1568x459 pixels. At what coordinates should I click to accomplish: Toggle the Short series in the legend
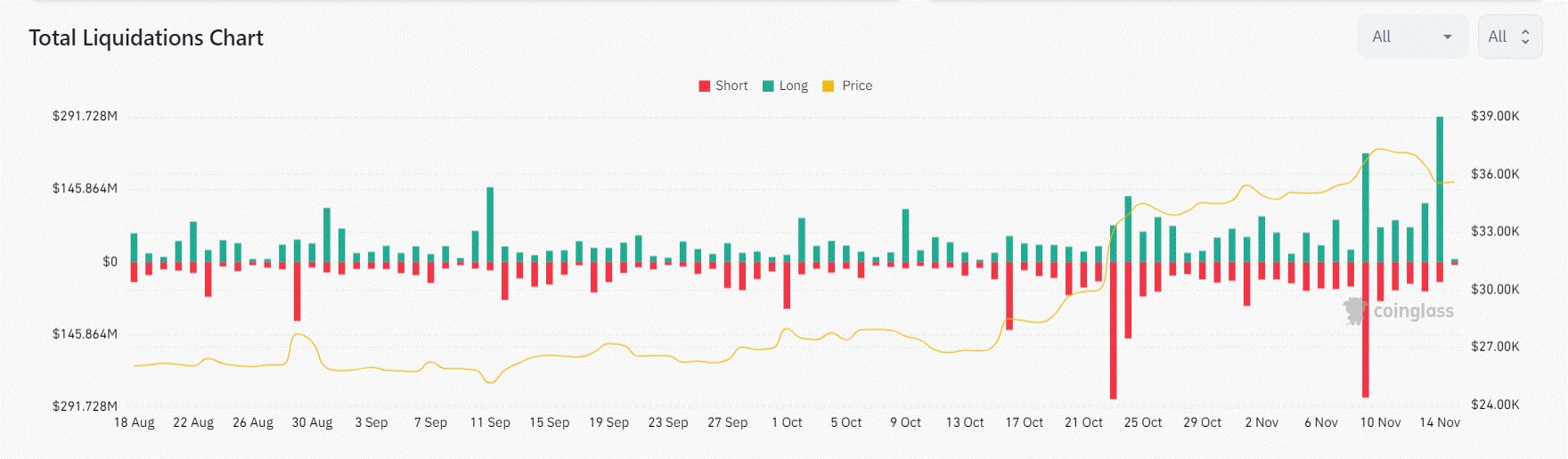pyautogui.click(x=731, y=86)
